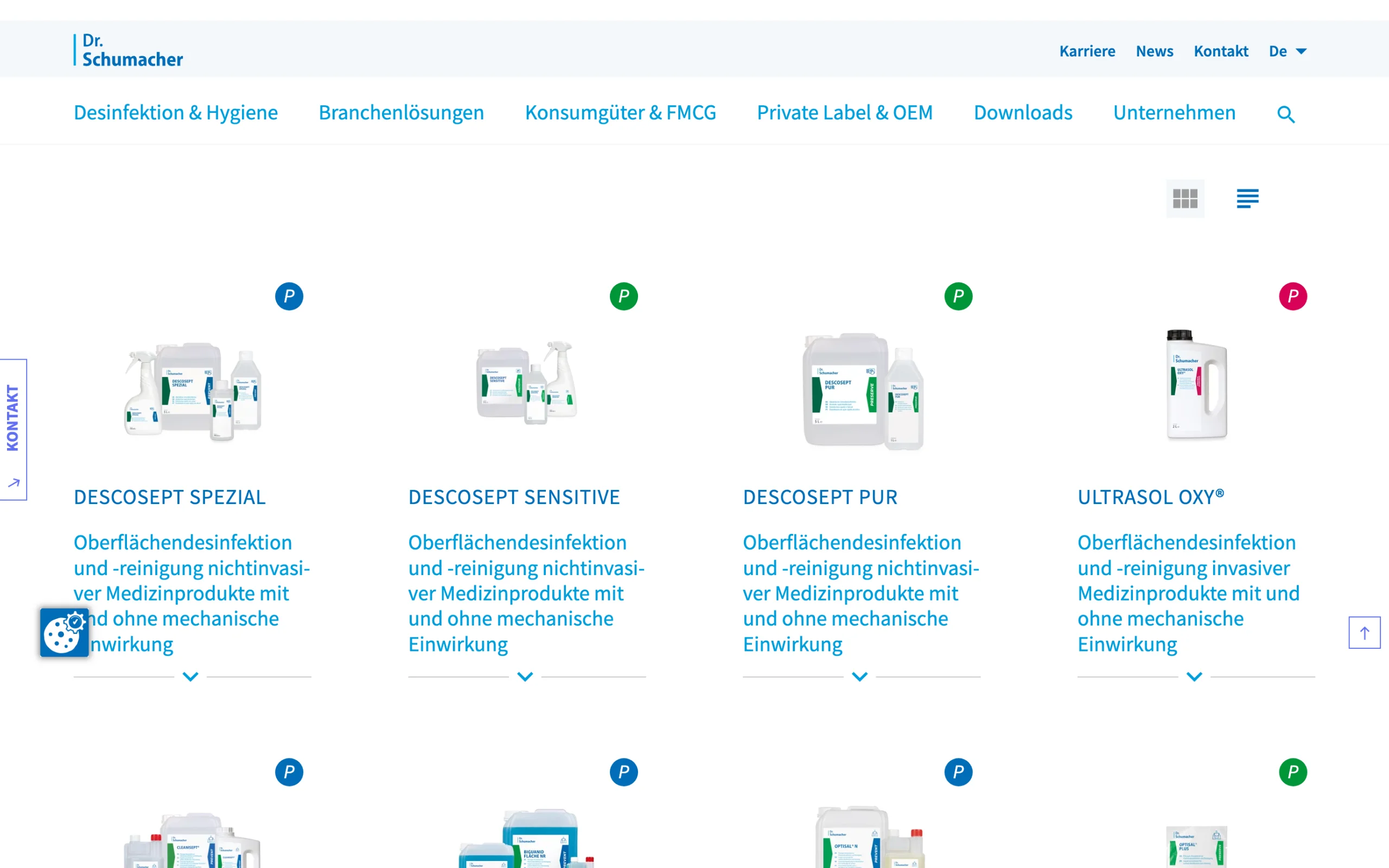Screen dimensions: 1389x868
Task: Expand Descosept Pur details chevron
Action: (860, 677)
